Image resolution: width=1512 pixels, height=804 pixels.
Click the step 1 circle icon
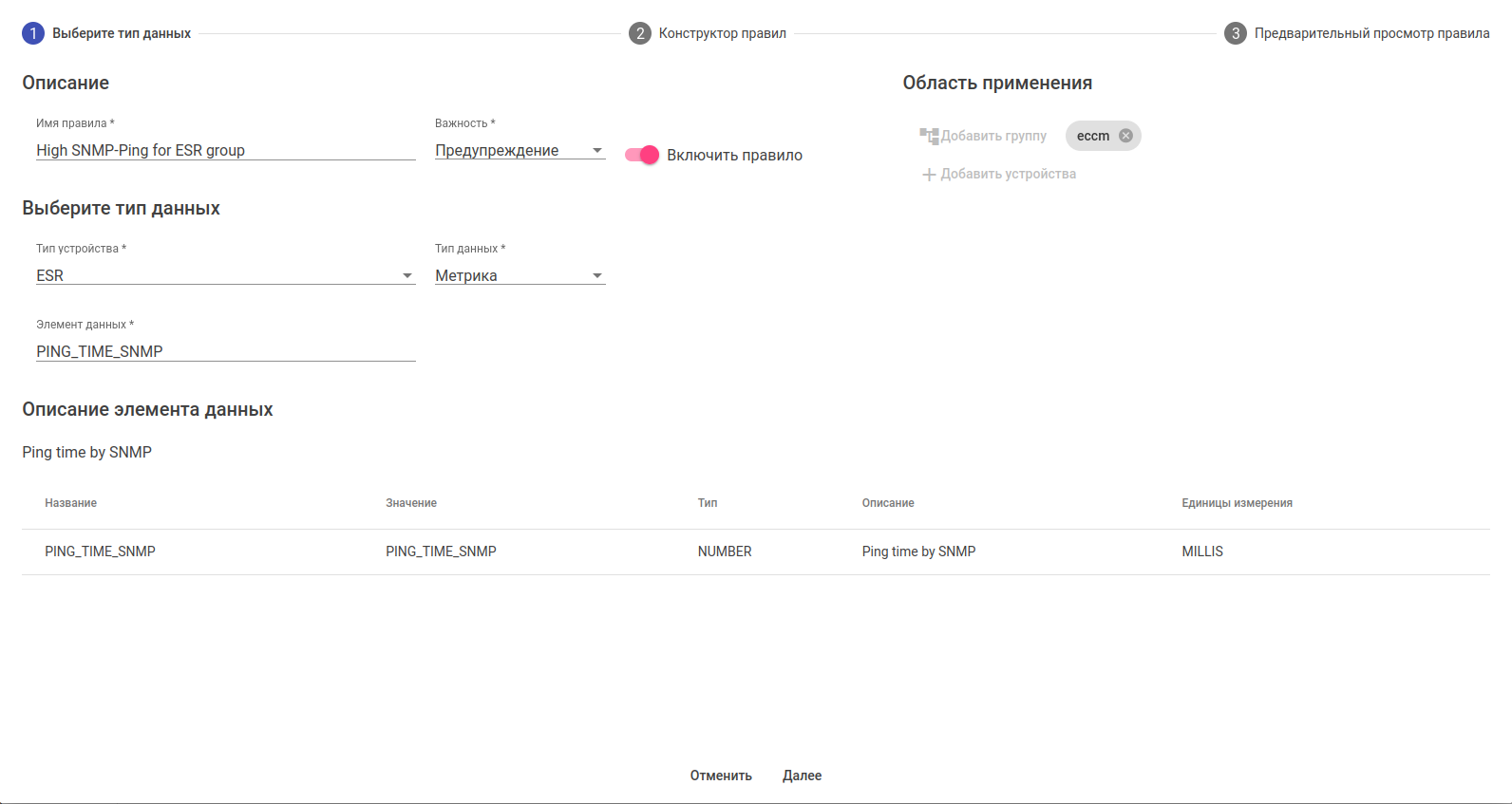[x=33, y=33]
